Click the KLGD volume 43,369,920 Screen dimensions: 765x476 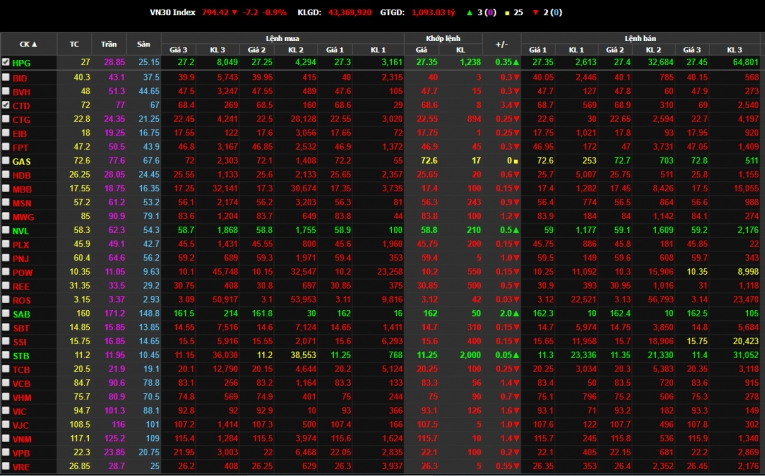(x=350, y=12)
